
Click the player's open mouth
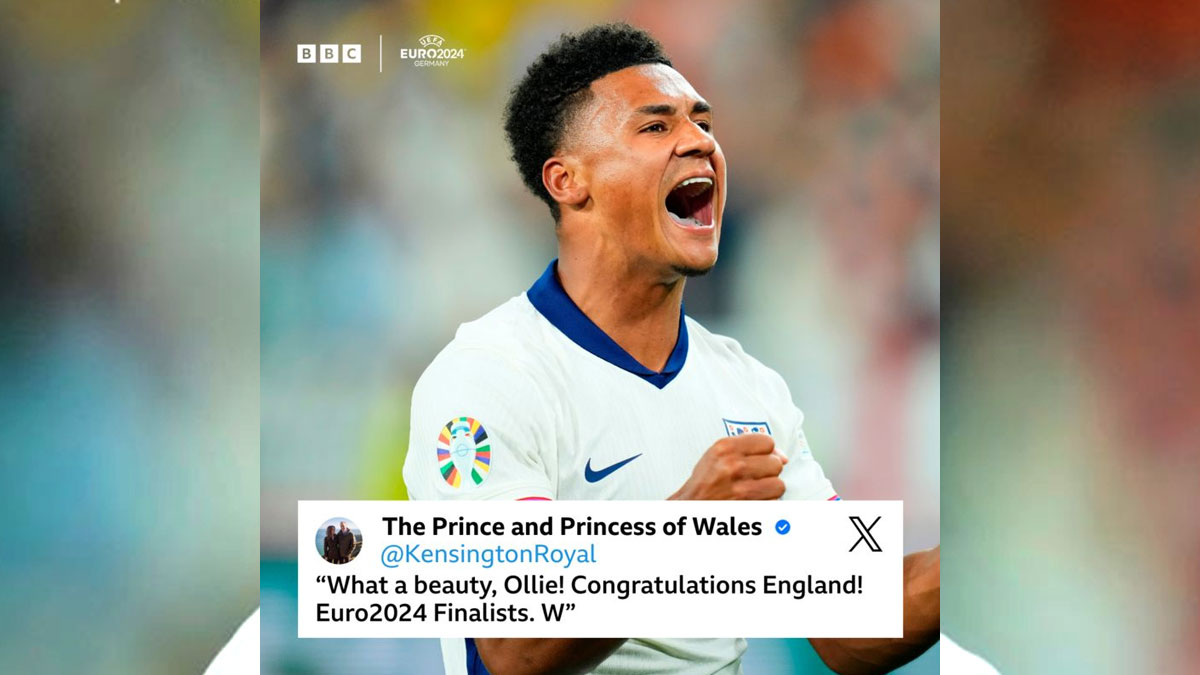691,203
